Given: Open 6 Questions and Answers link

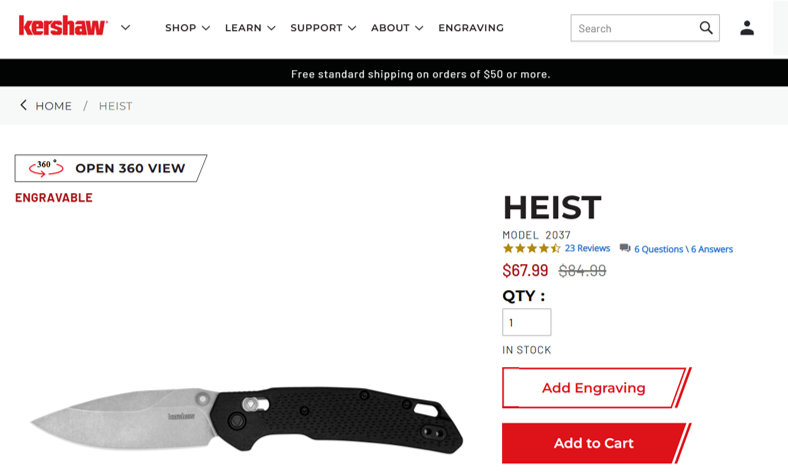Looking at the screenshot, I should click(683, 249).
